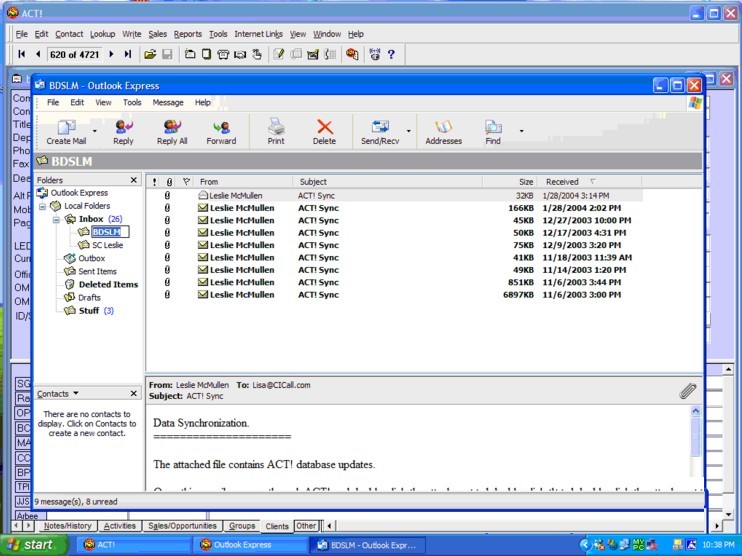
Task: Collapse the Local Folders tree node
Action: (x=42, y=207)
